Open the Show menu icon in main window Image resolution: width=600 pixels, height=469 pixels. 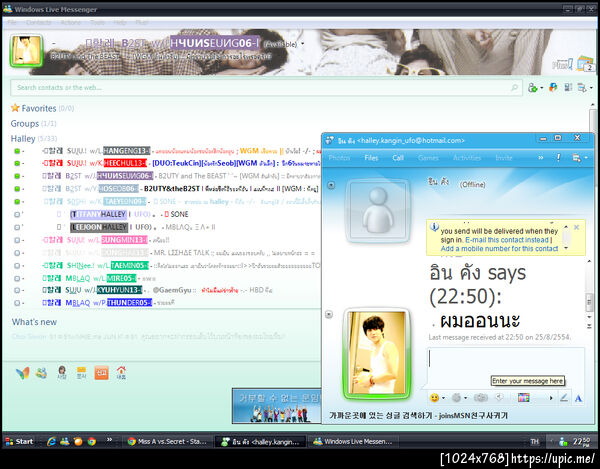[x=584, y=88]
